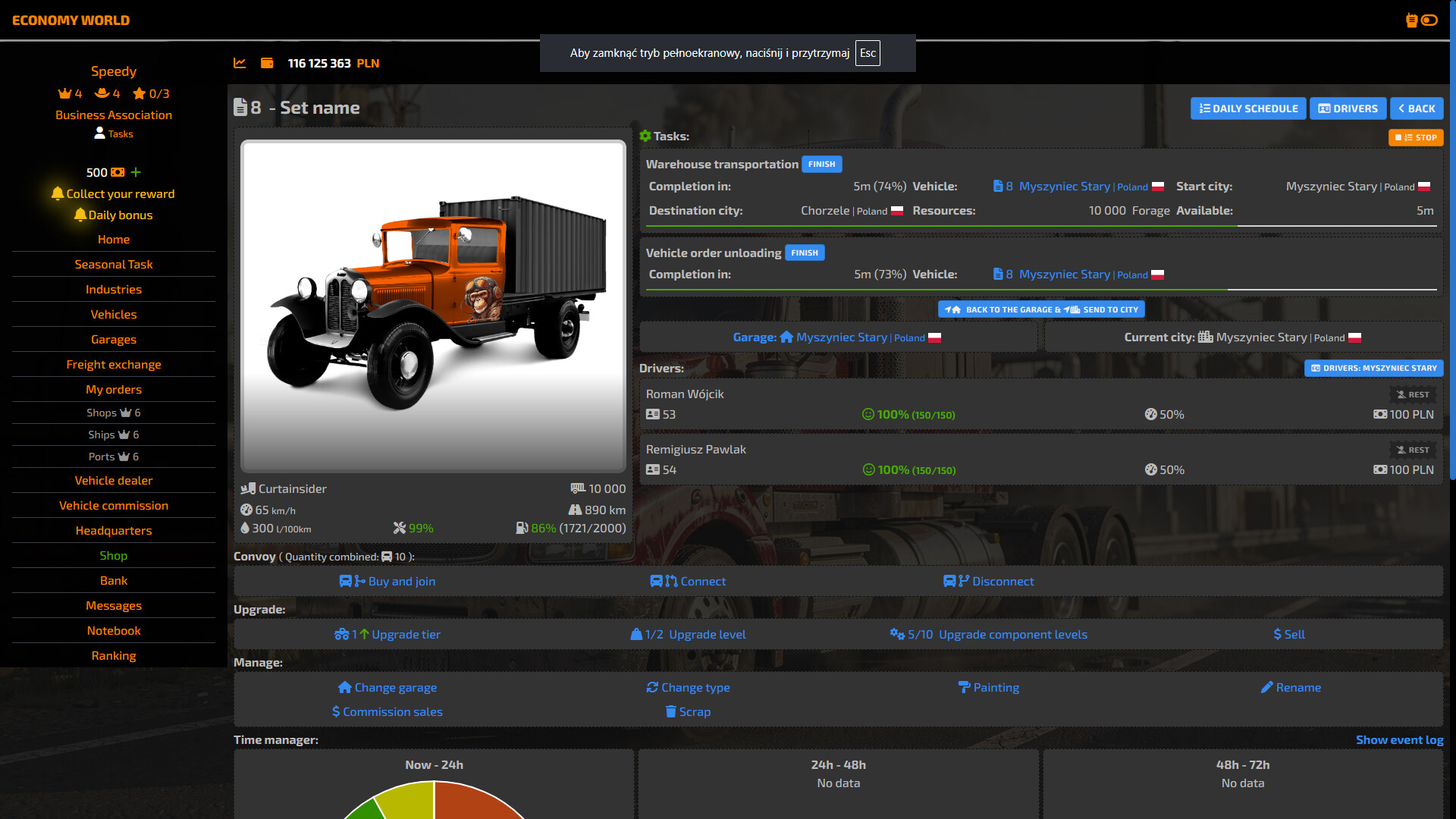Open the Bank page
Viewport: 1456px width, 819px height.
click(x=114, y=581)
